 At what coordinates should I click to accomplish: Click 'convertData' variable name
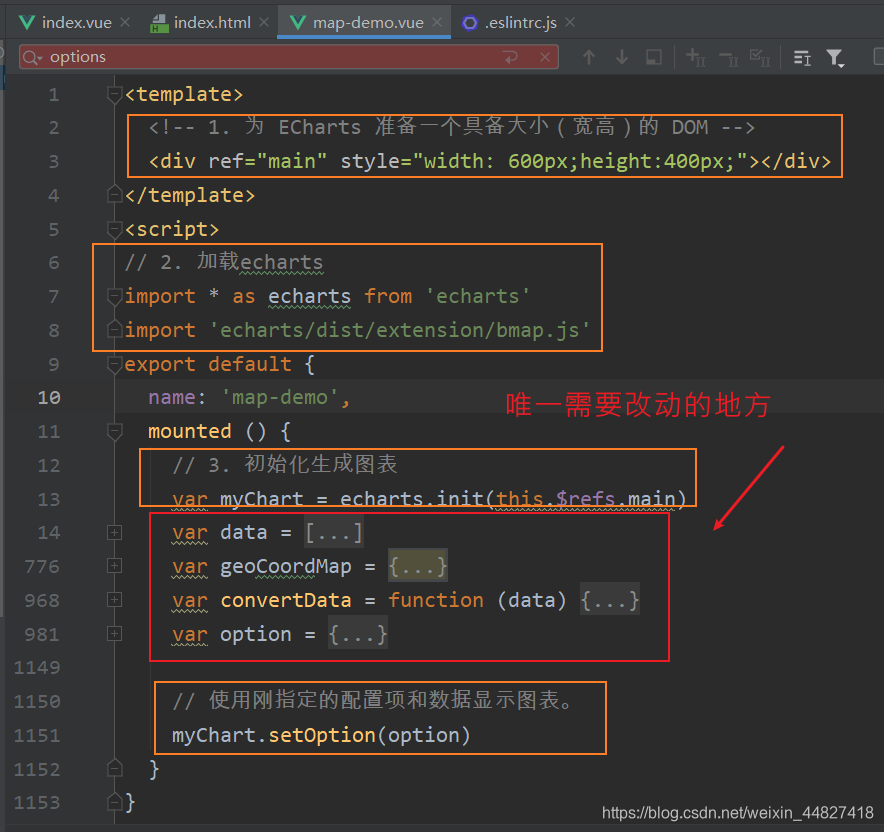pyautogui.click(x=286, y=600)
